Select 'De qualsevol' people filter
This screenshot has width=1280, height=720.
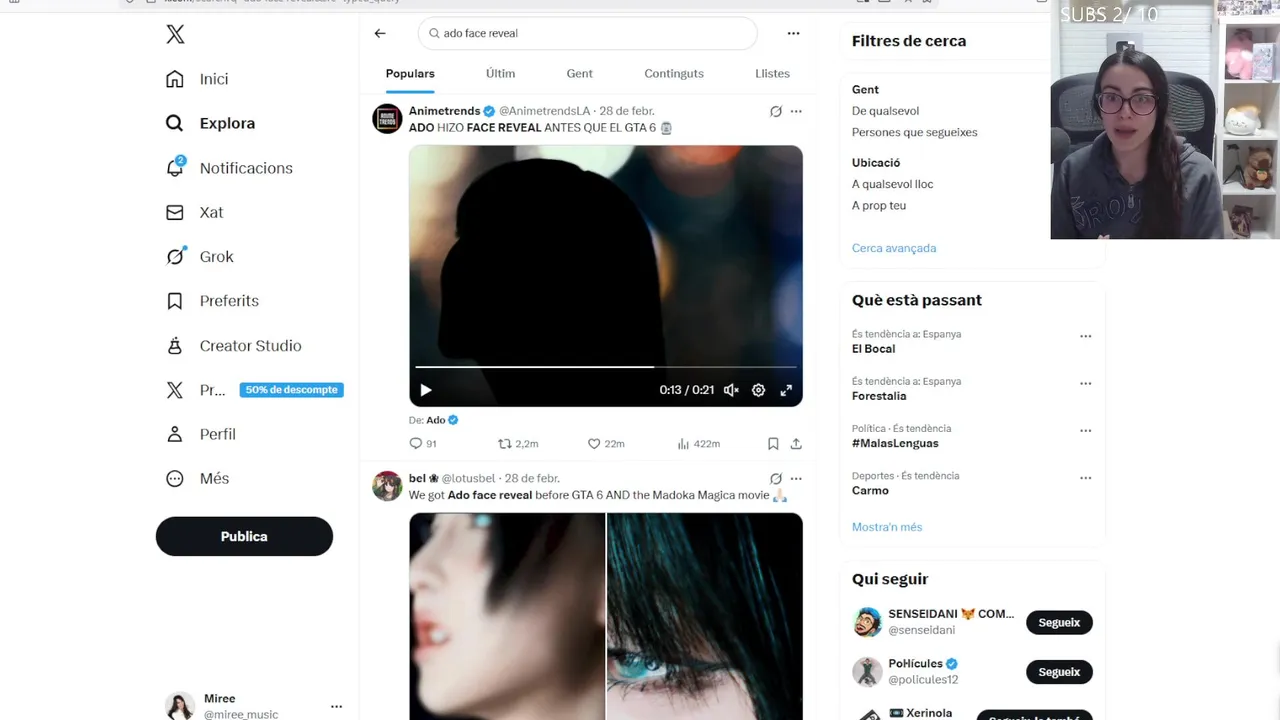(885, 111)
